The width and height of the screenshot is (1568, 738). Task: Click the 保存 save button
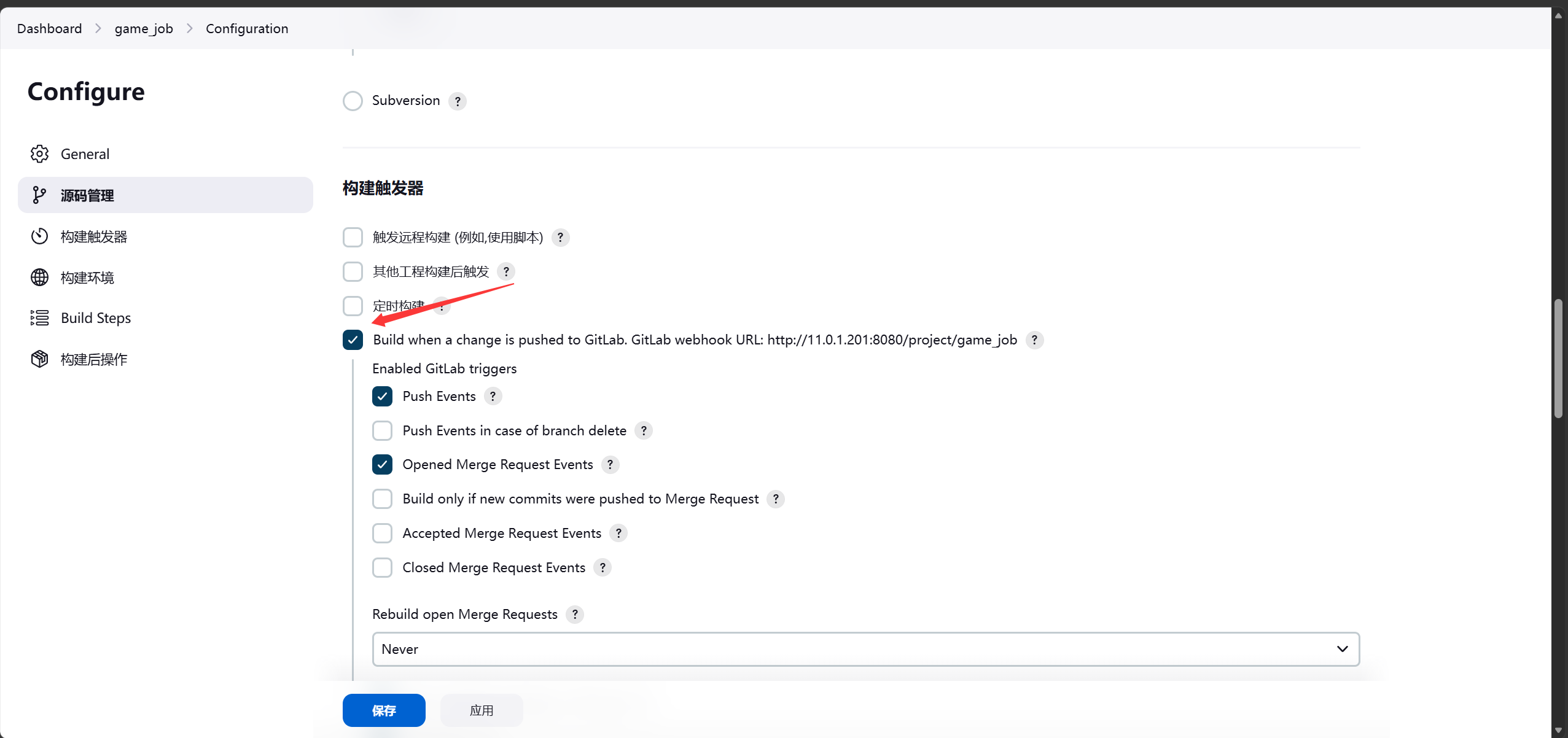(x=384, y=710)
